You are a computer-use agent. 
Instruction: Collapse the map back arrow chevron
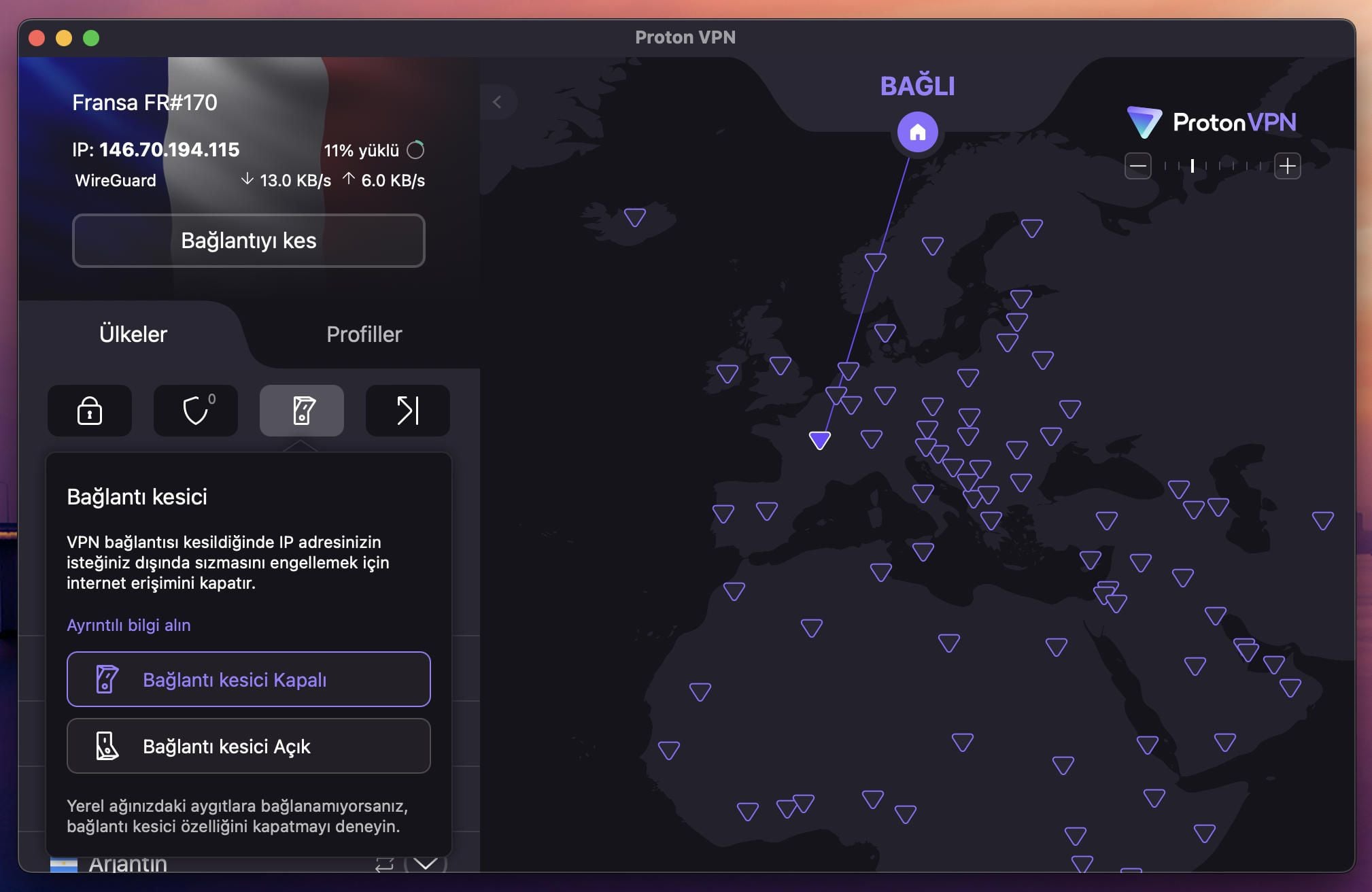tap(498, 102)
